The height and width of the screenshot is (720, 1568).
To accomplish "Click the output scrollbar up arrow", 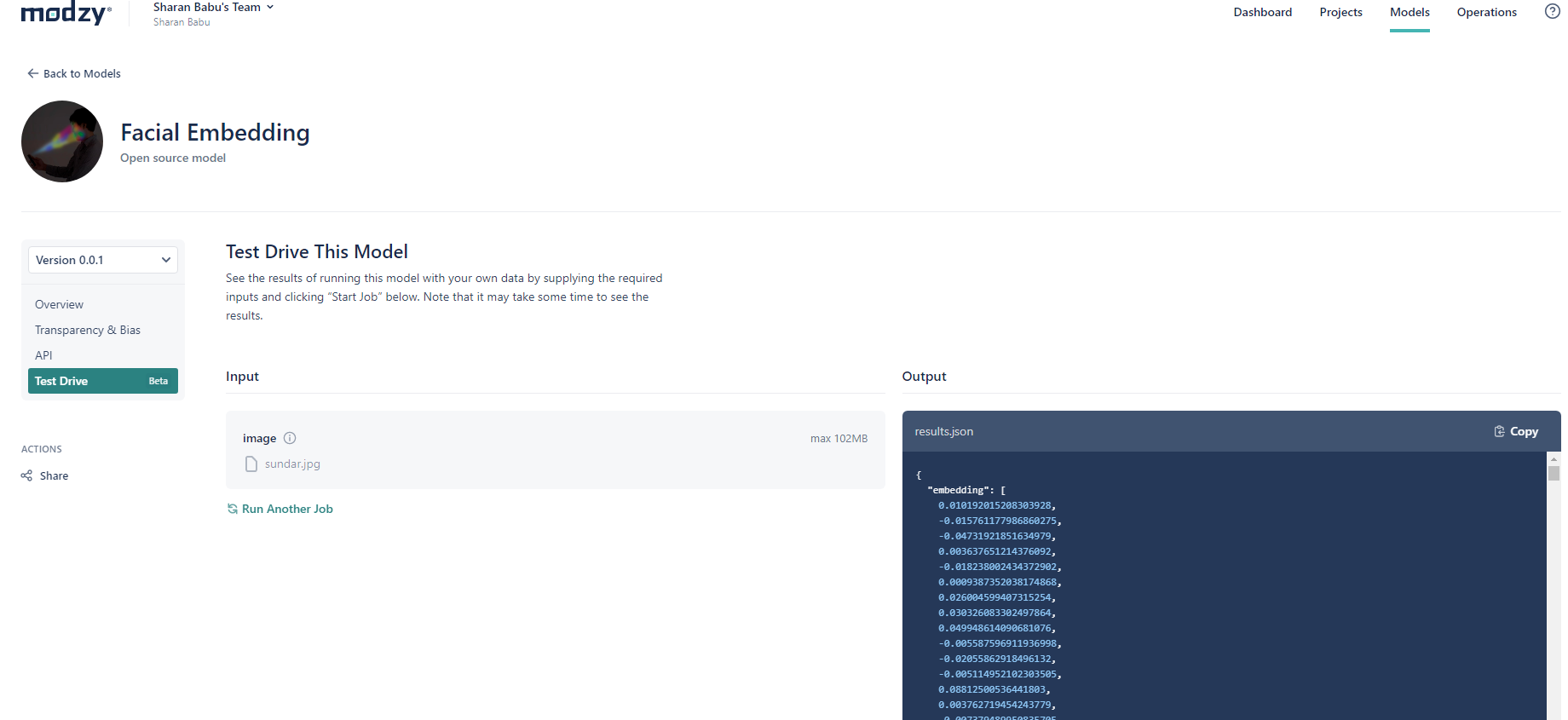I will tap(1554, 458).
